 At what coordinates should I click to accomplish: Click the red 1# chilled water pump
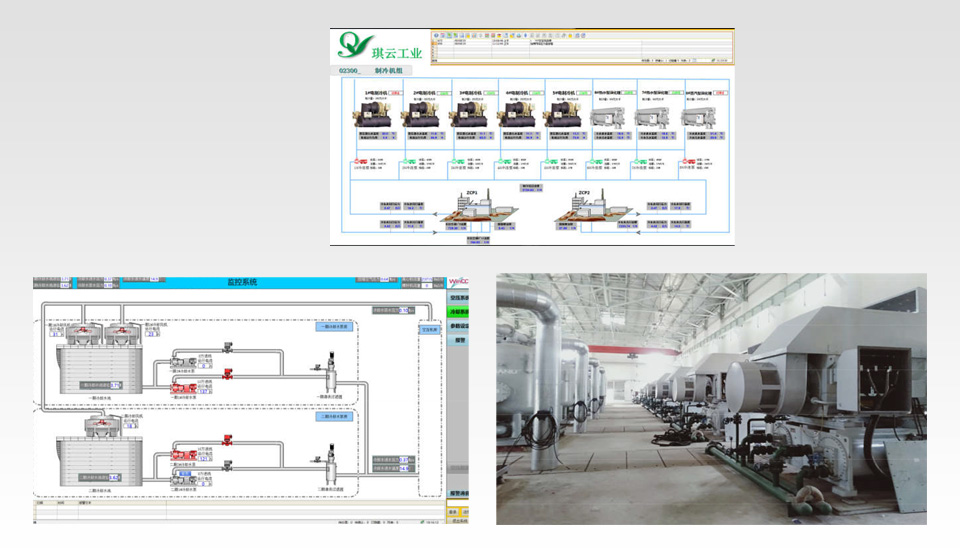click(358, 163)
